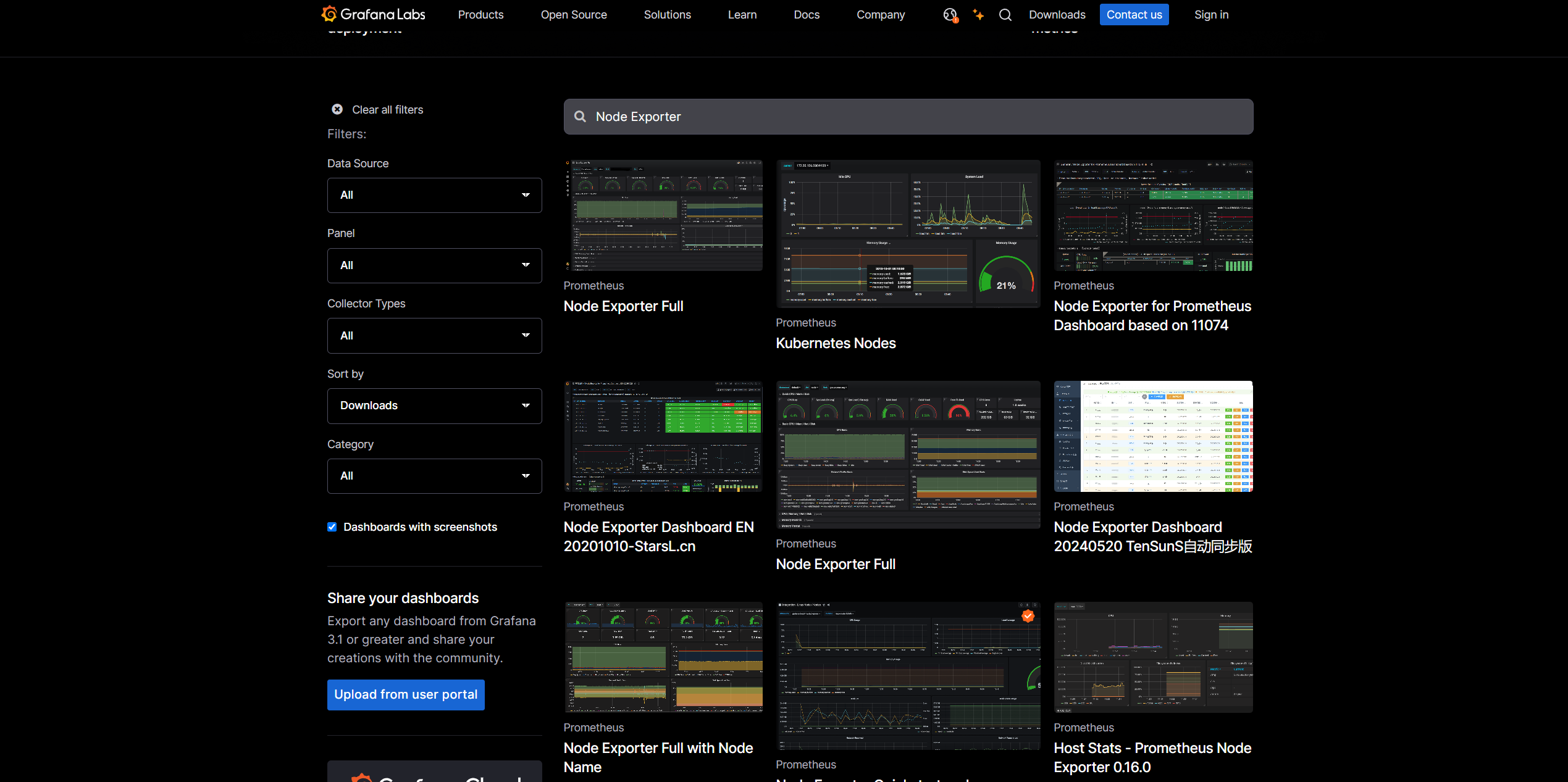Open the StarsL.cn dashboard thumbnail
This screenshot has width=1568, height=782.
tap(663, 436)
